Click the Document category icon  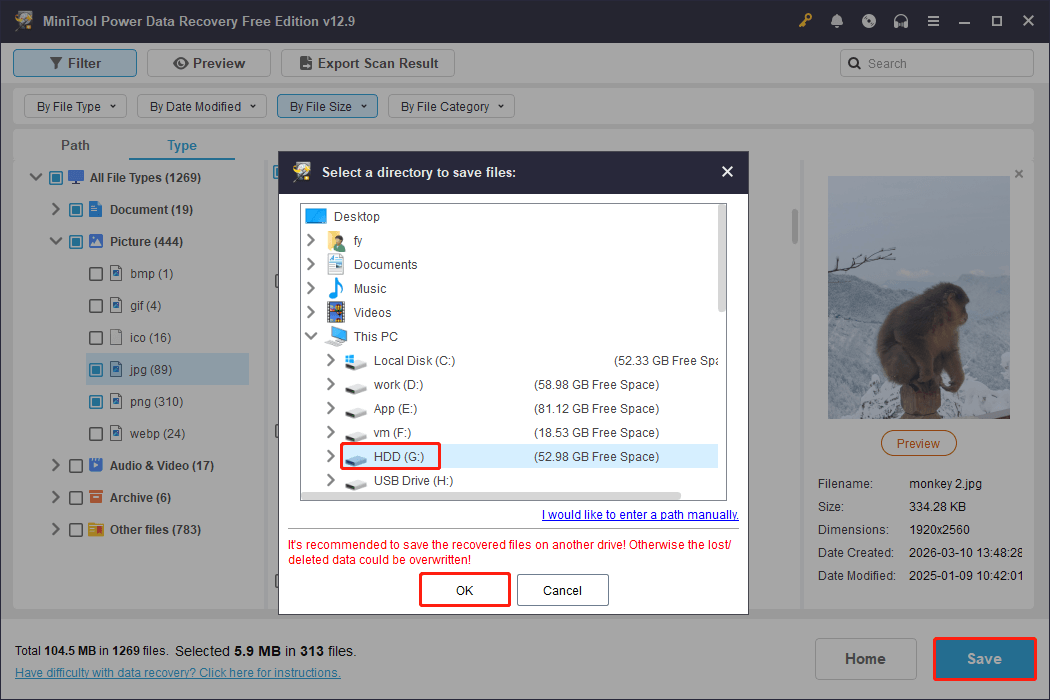point(96,209)
